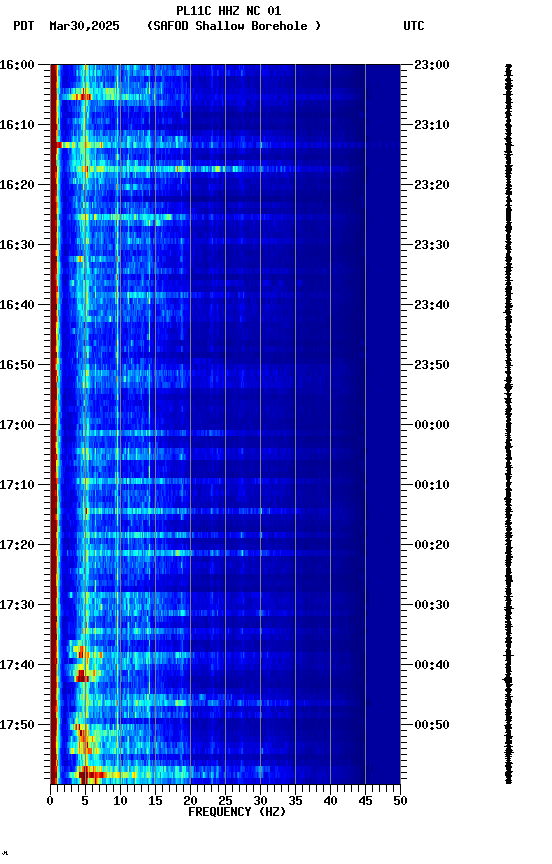Click the '16:00' PDT time label
Image resolution: width=552 pixels, height=864 pixels.
click(17, 65)
